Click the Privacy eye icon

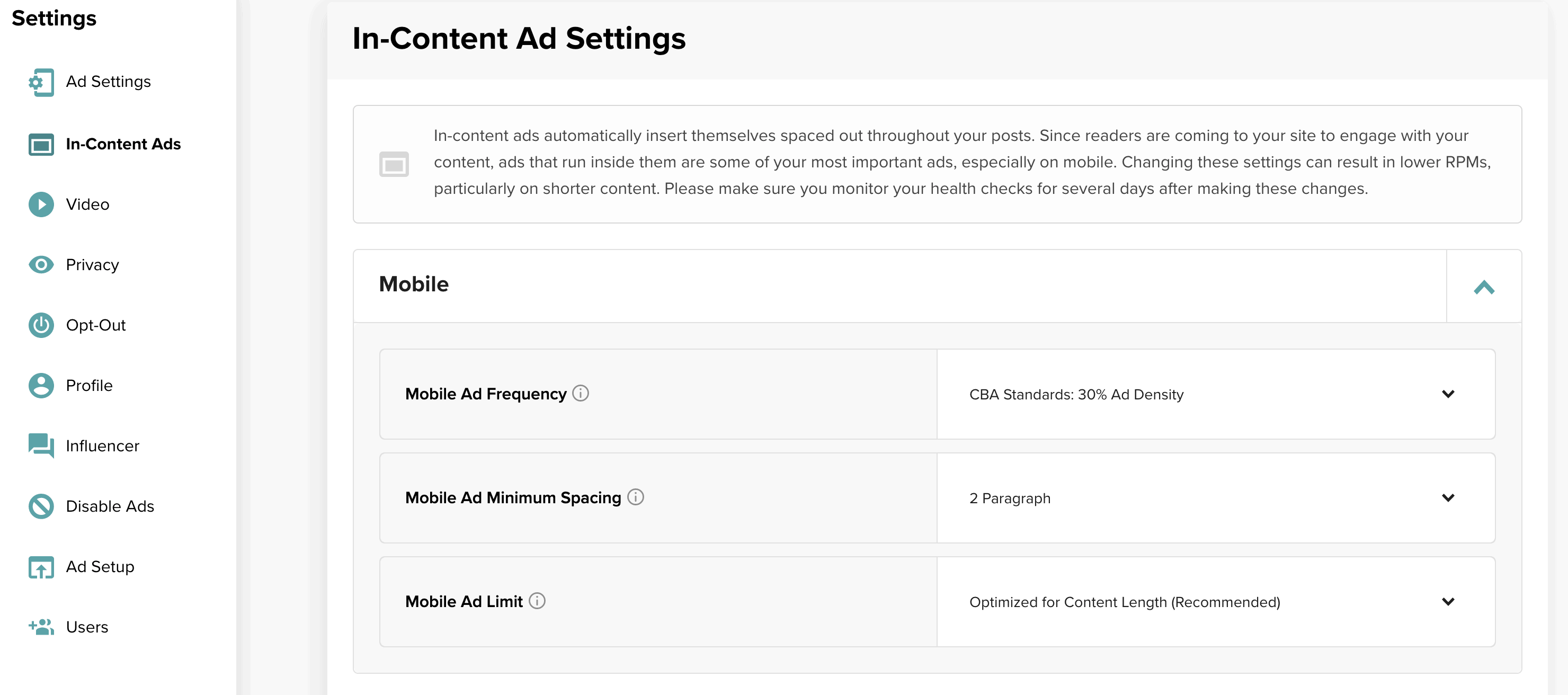coord(40,265)
